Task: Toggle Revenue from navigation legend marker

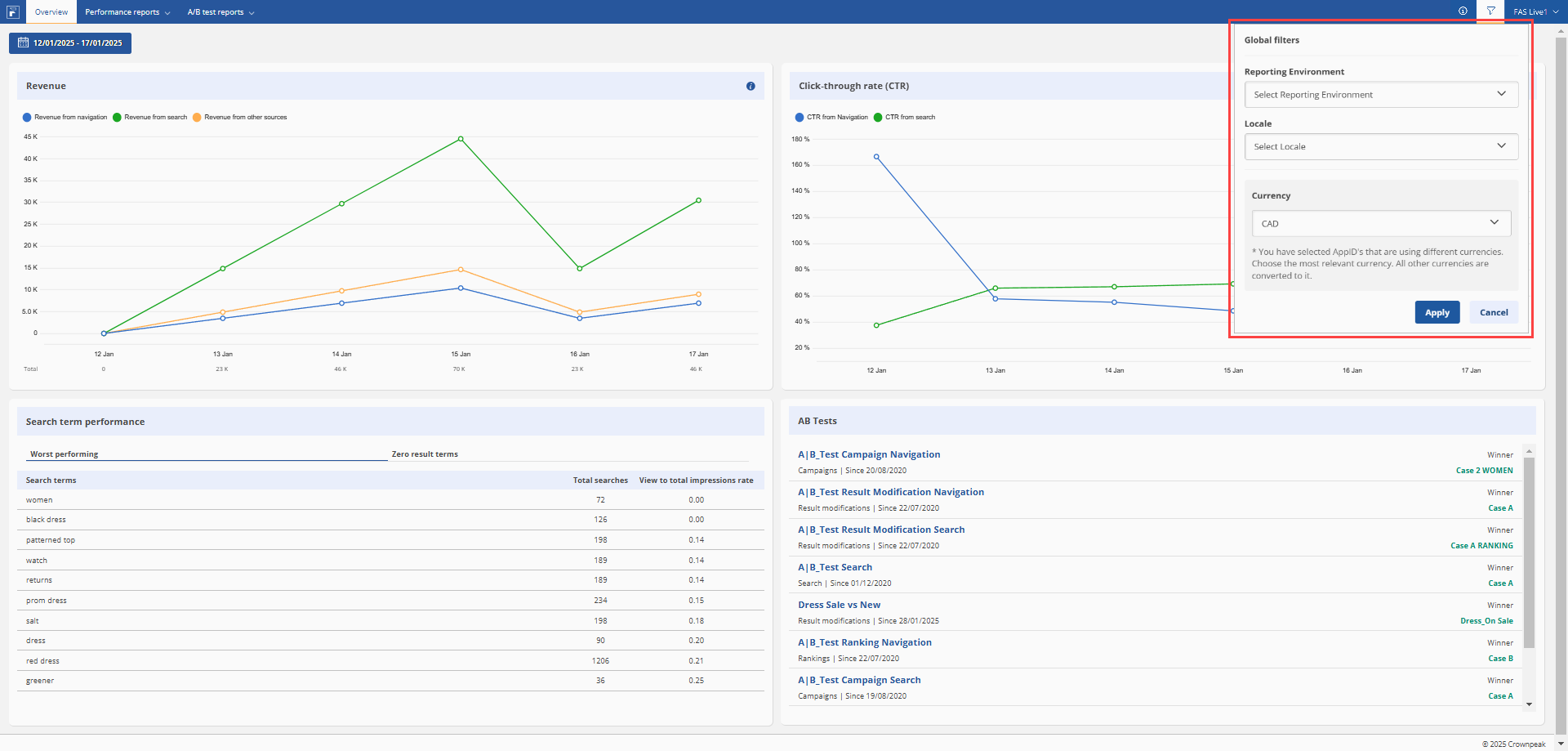Action: click(x=27, y=118)
